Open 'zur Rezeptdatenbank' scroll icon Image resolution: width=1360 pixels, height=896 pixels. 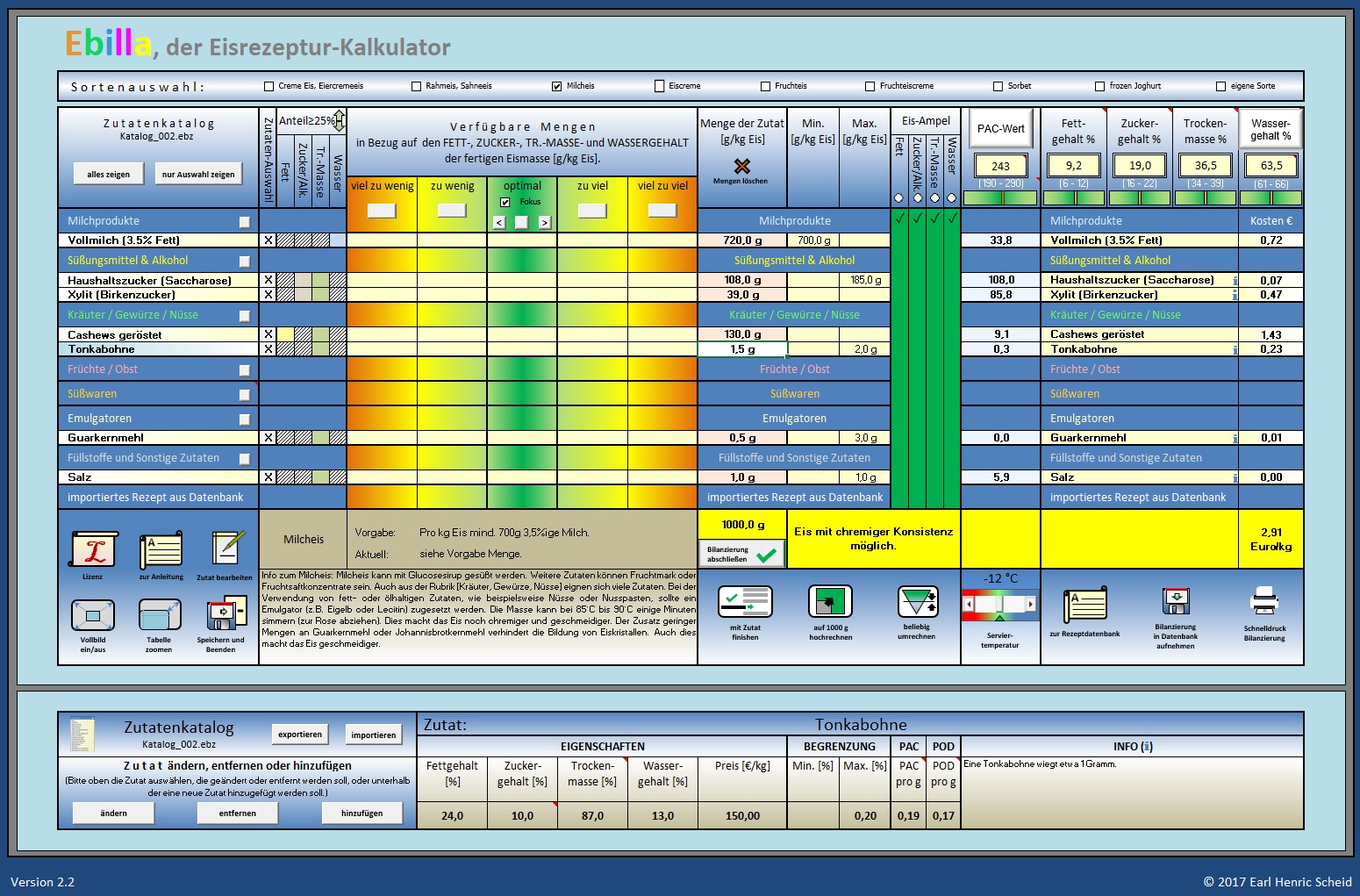point(1084,606)
